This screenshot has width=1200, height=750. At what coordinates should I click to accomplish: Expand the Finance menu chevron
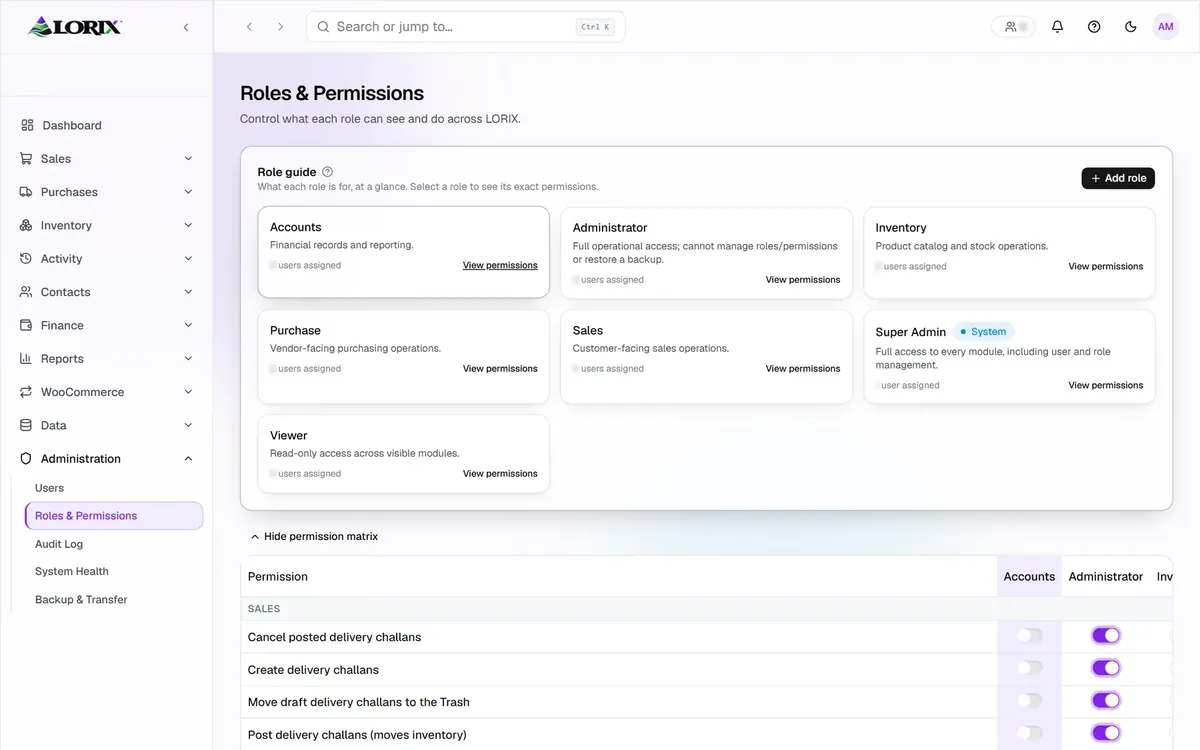tap(188, 325)
